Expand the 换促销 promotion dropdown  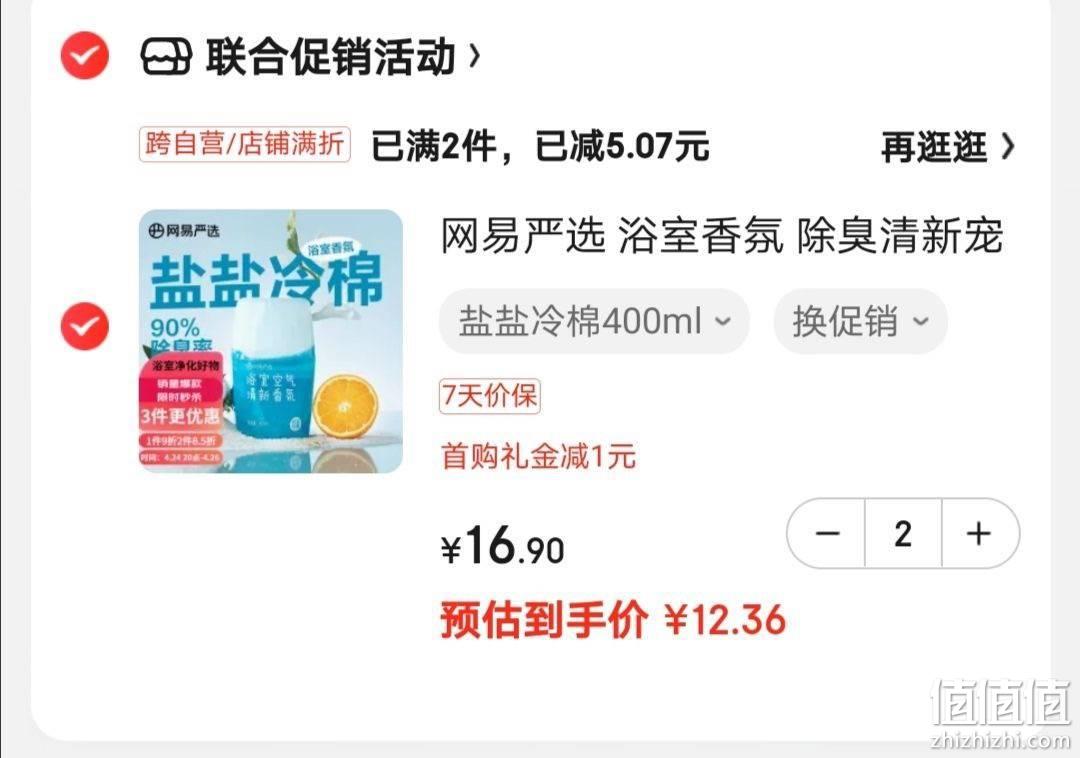coord(860,322)
